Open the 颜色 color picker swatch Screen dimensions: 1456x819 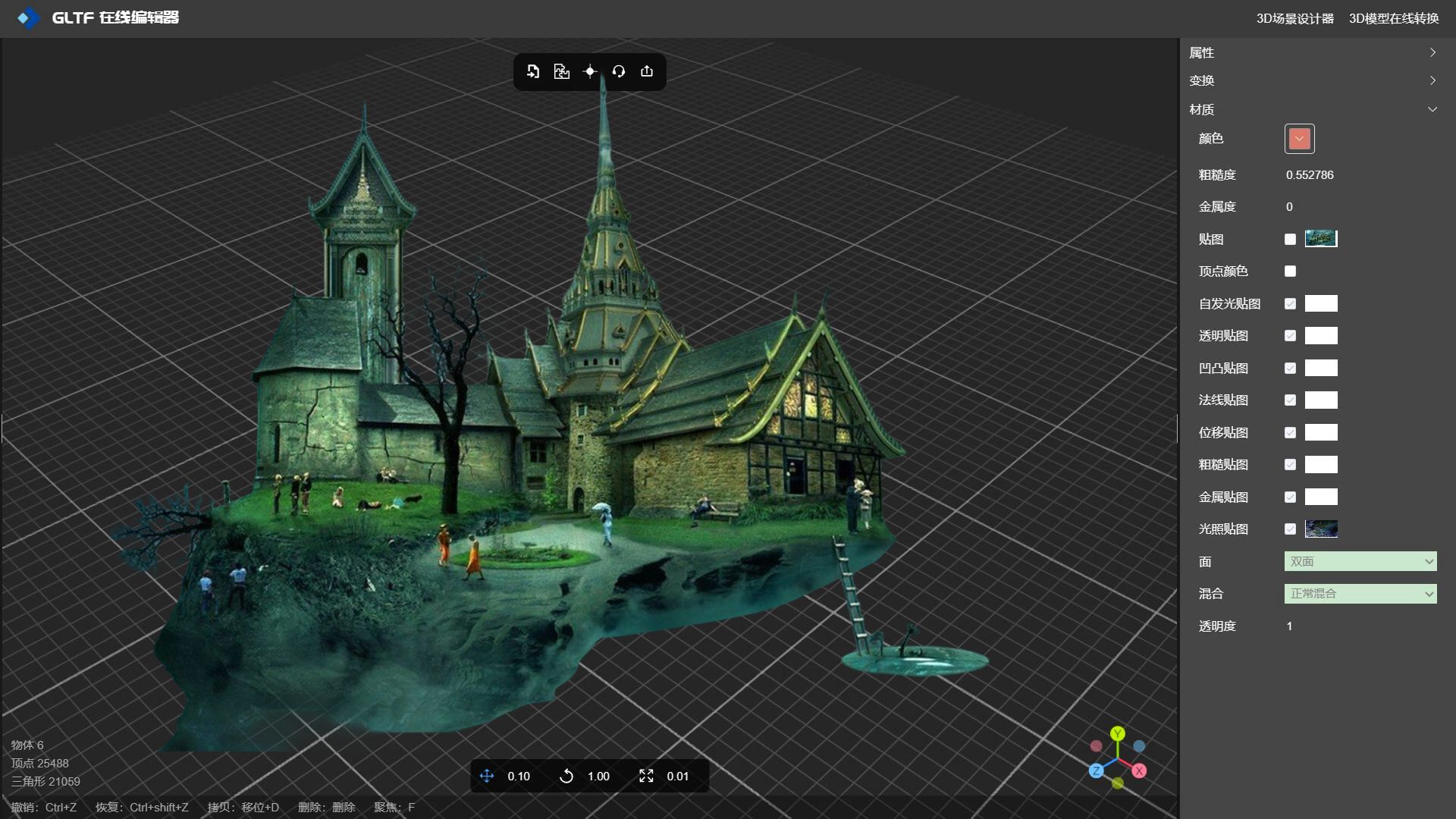pos(1299,139)
